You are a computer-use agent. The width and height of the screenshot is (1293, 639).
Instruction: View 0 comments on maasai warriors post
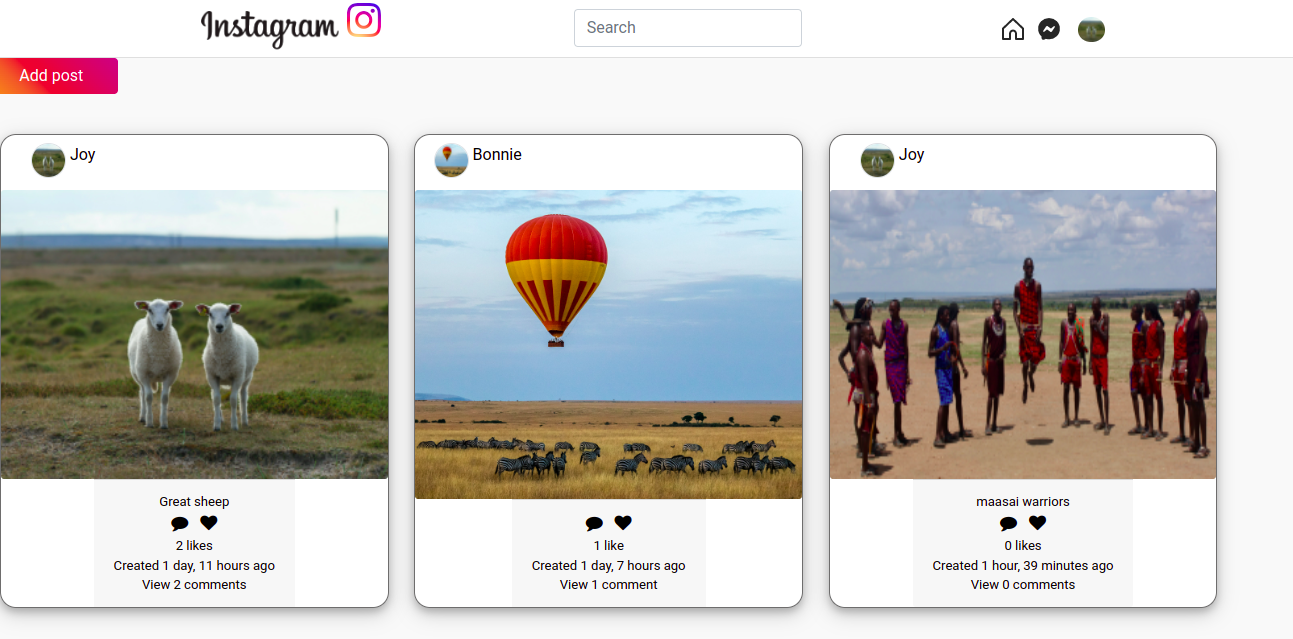point(1022,585)
